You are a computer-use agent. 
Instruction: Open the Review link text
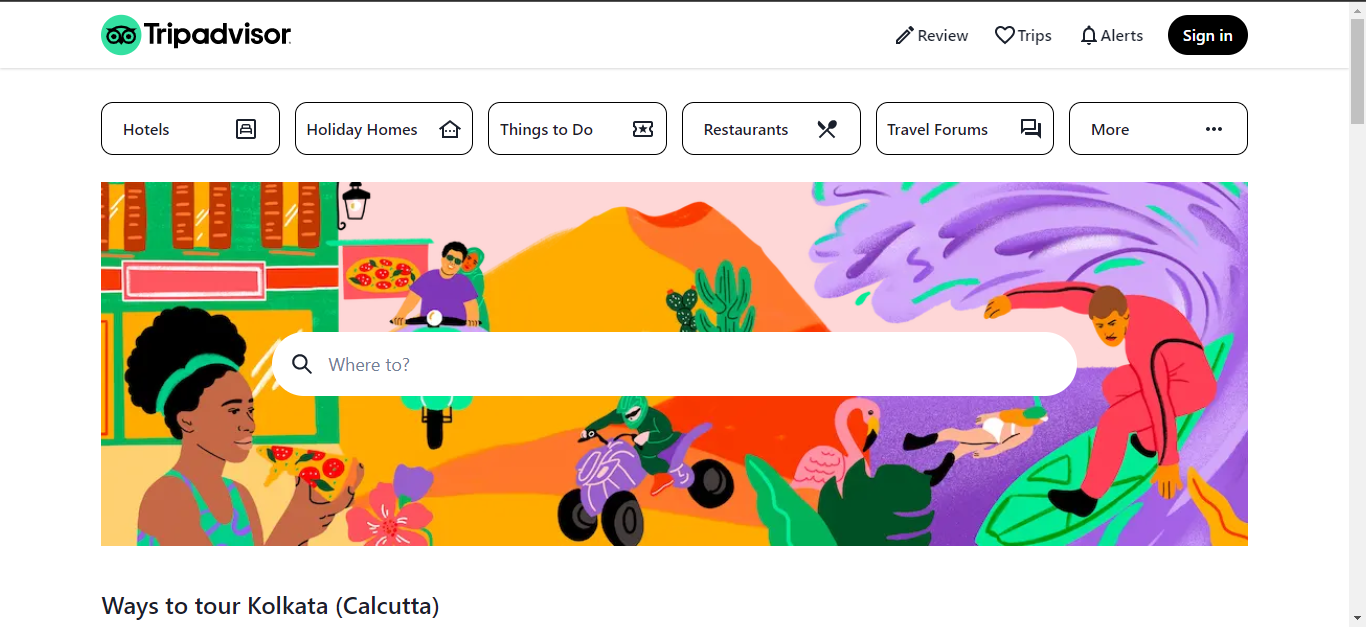(x=943, y=36)
